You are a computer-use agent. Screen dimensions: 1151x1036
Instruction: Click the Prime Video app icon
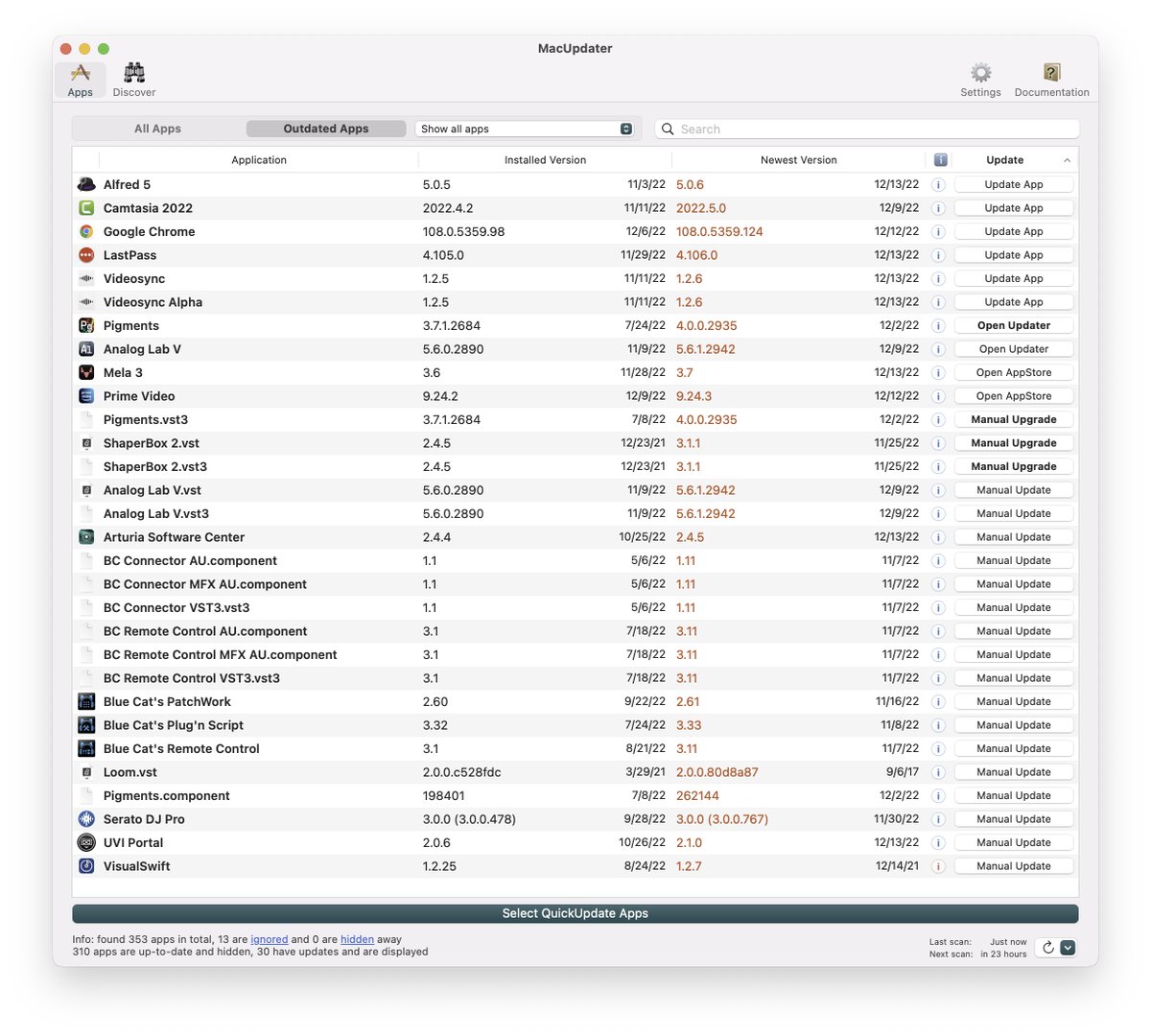(86, 396)
